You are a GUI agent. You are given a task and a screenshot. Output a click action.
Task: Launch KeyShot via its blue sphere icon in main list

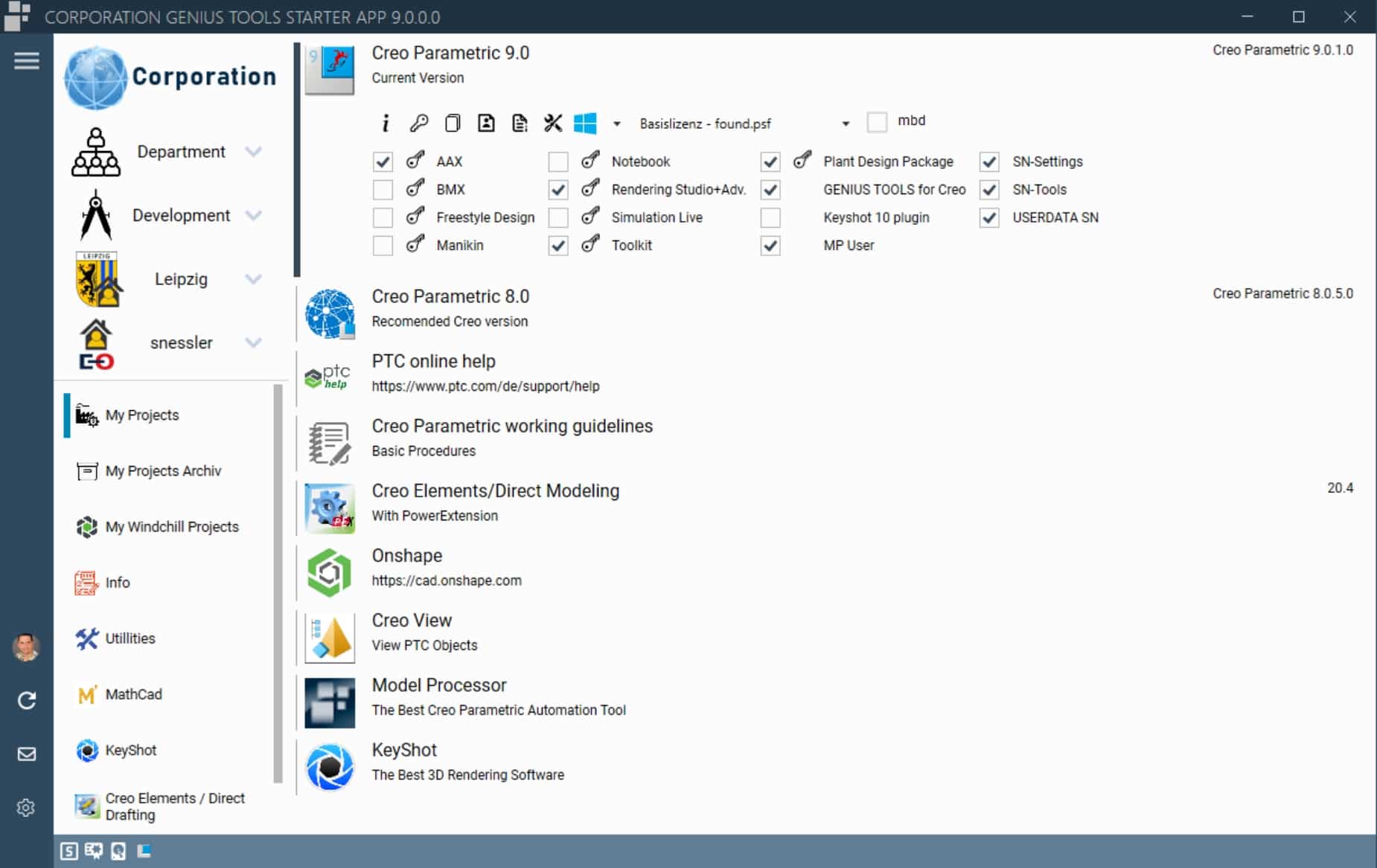[x=330, y=767]
